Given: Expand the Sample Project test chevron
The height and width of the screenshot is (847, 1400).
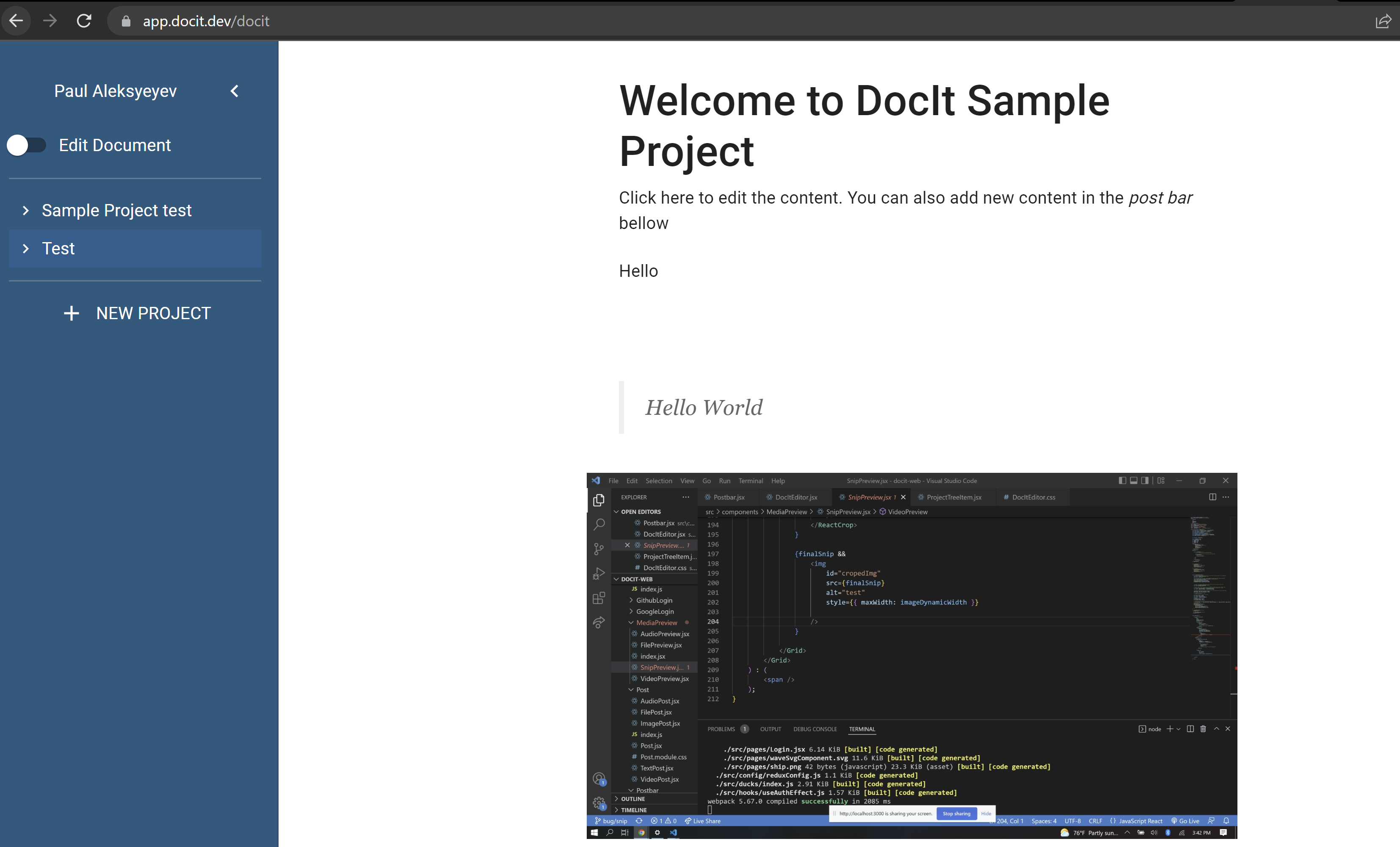Looking at the screenshot, I should (25, 210).
